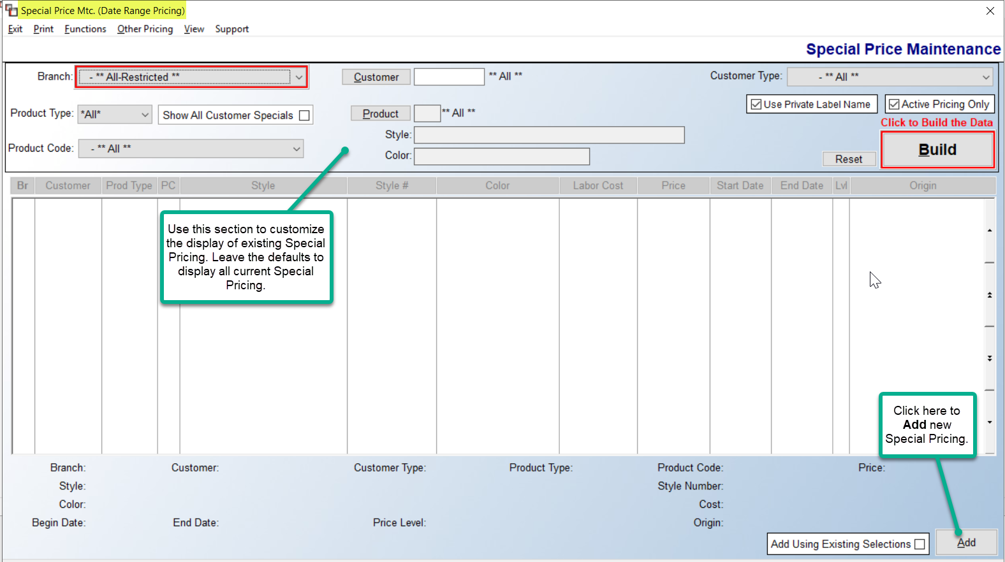Click the application icon in the title bar
Image resolution: width=1005 pixels, height=562 pixels.
point(11,10)
